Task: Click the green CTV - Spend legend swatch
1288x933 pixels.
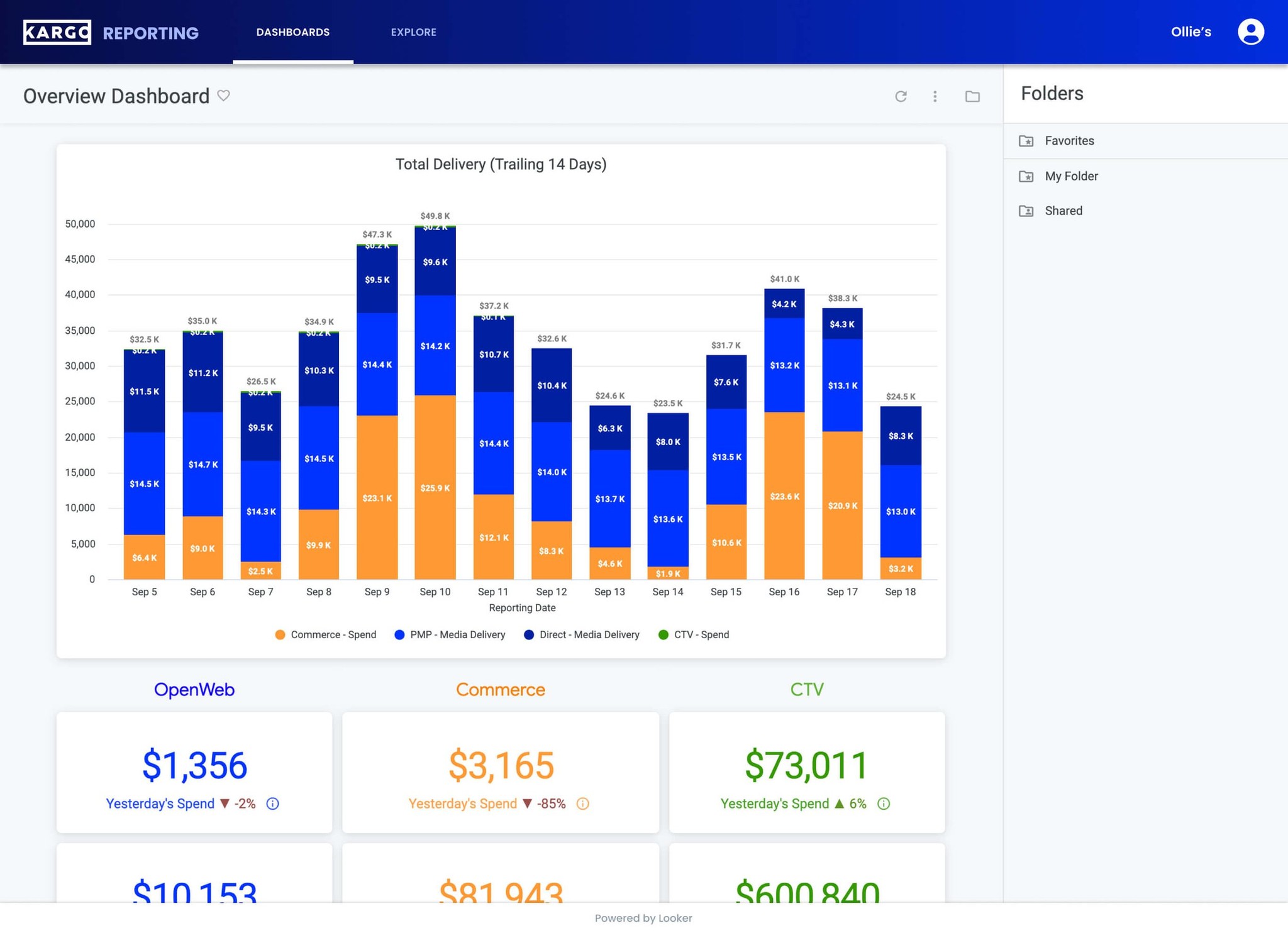Action: pos(663,634)
